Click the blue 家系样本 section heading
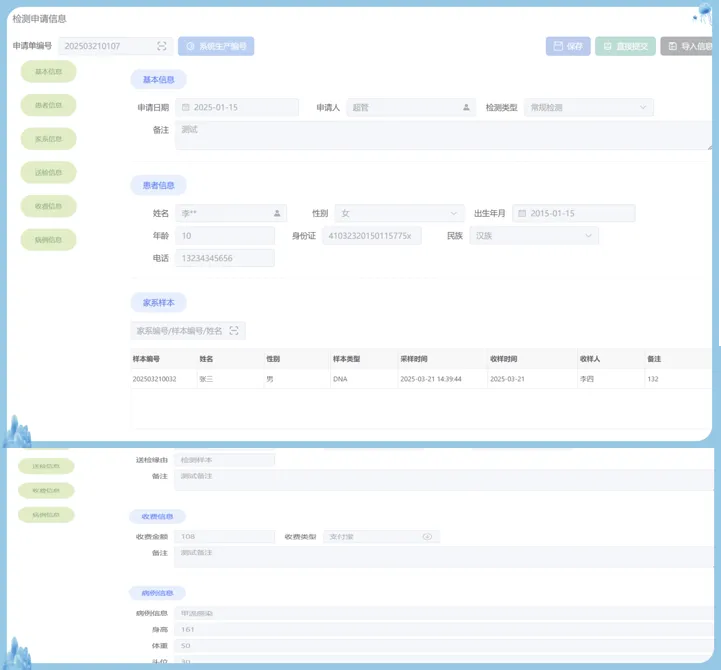 tap(158, 303)
